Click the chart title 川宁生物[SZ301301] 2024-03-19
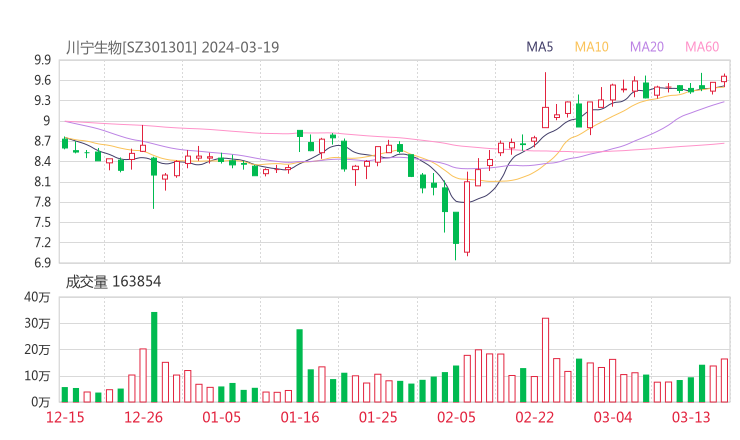Viewport: 740px width, 440px height. (172, 47)
